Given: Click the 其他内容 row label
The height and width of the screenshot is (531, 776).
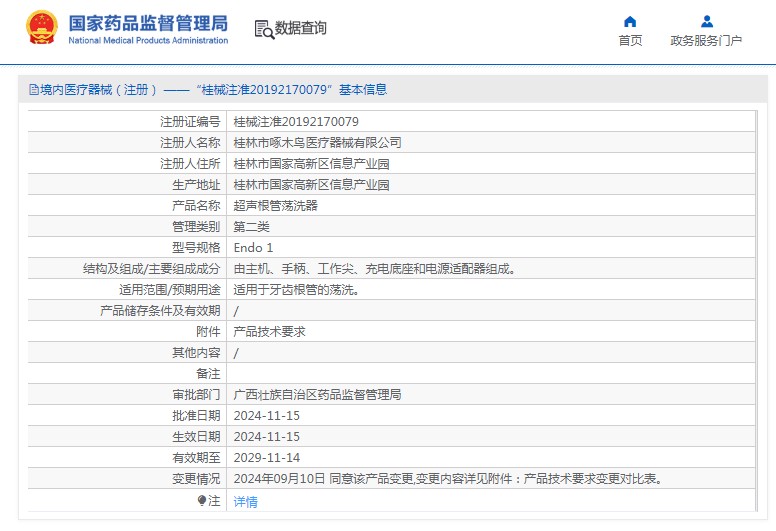Looking at the screenshot, I should (196, 352).
